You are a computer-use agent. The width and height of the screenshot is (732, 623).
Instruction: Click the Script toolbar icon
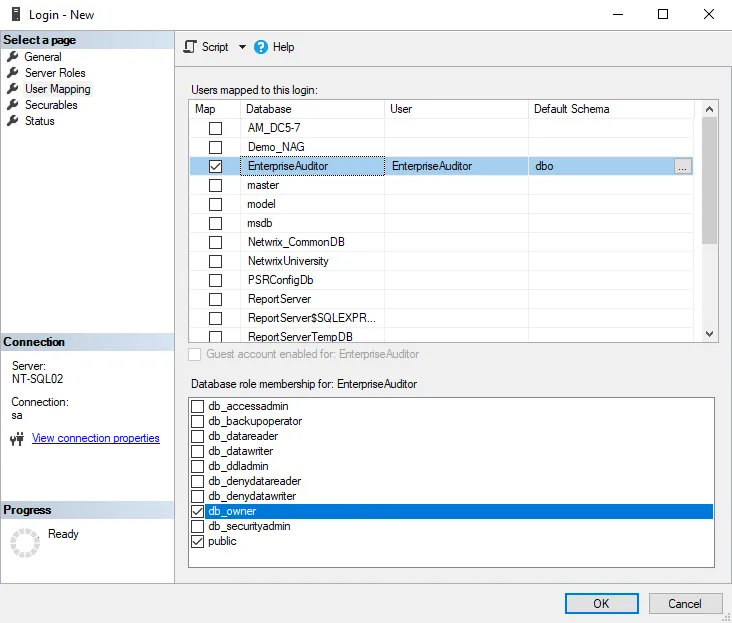pyautogui.click(x=190, y=47)
